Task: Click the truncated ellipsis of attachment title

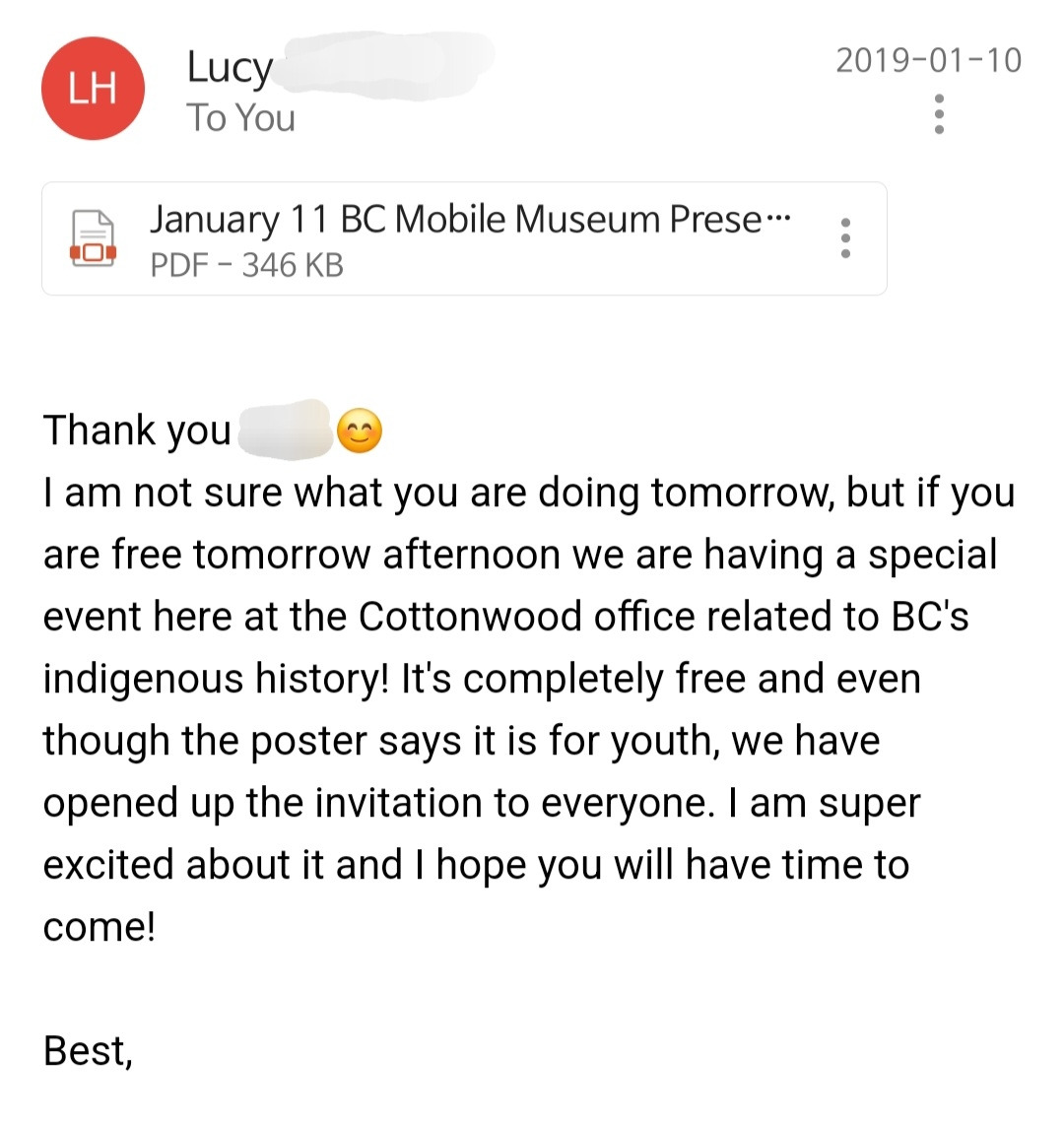Action: [778, 218]
